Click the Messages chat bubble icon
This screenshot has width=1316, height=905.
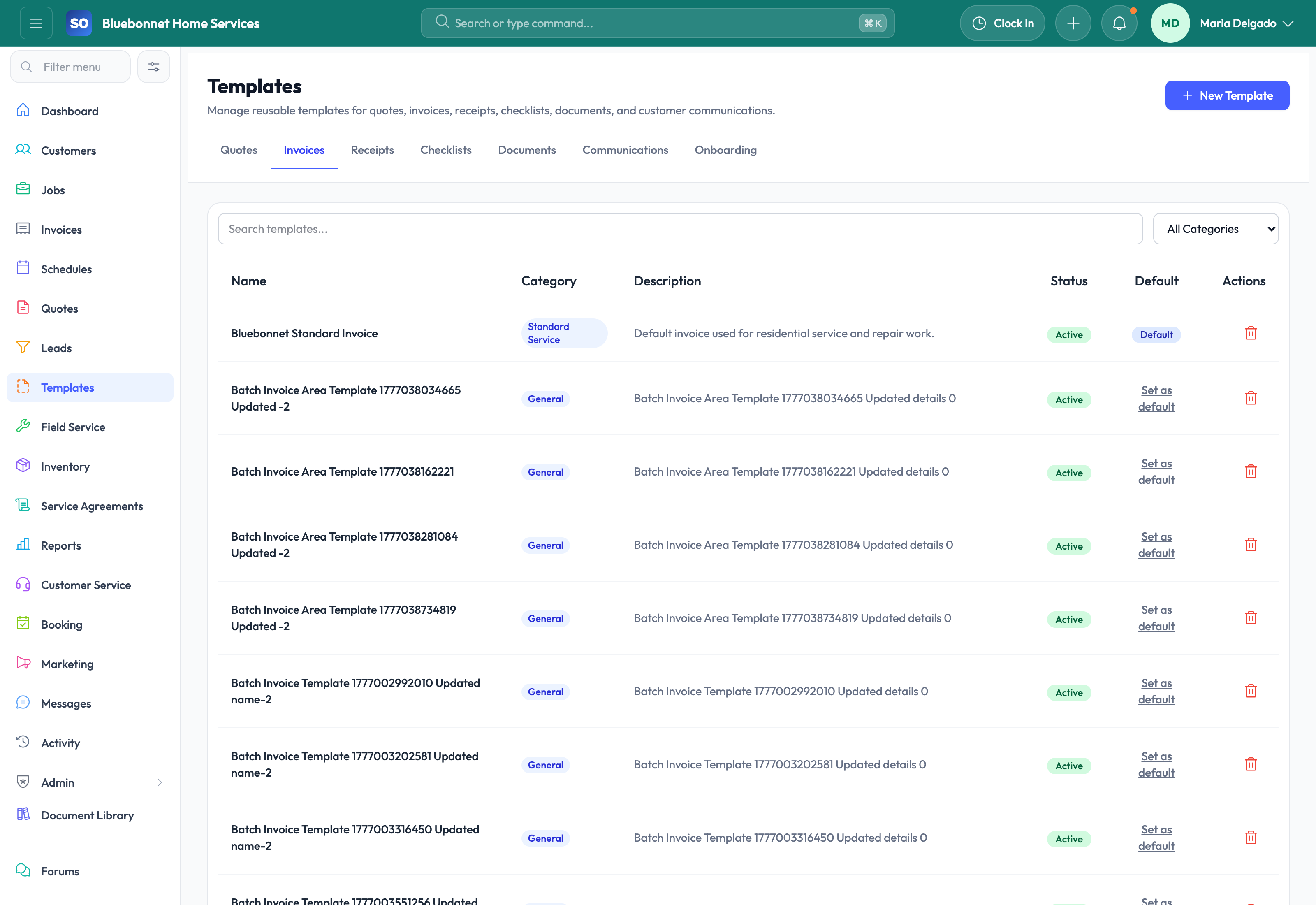coord(23,703)
